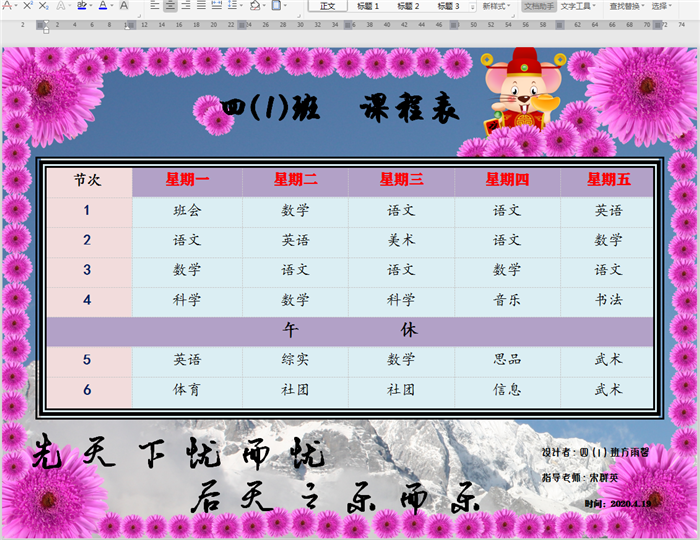Click the 星期三 table header cell
The height and width of the screenshot is (540, 700).
401,180
